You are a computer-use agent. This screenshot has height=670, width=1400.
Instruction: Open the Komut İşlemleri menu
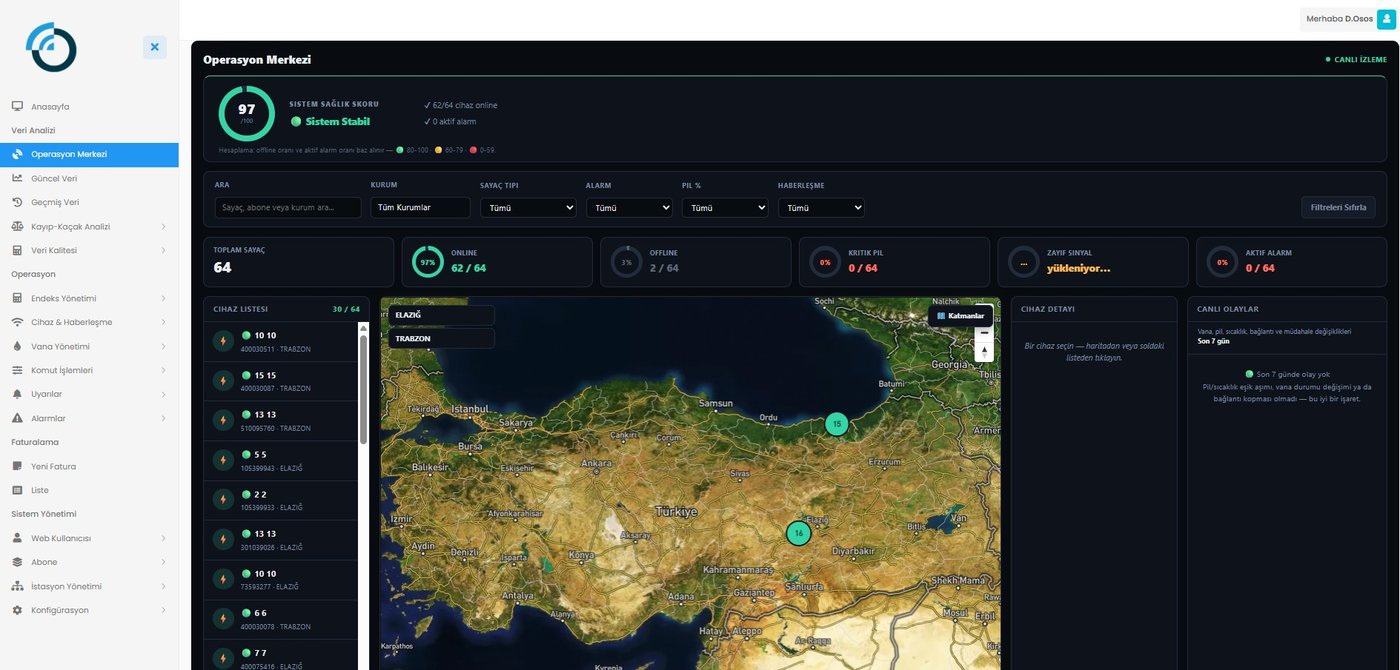coord(89,370)
